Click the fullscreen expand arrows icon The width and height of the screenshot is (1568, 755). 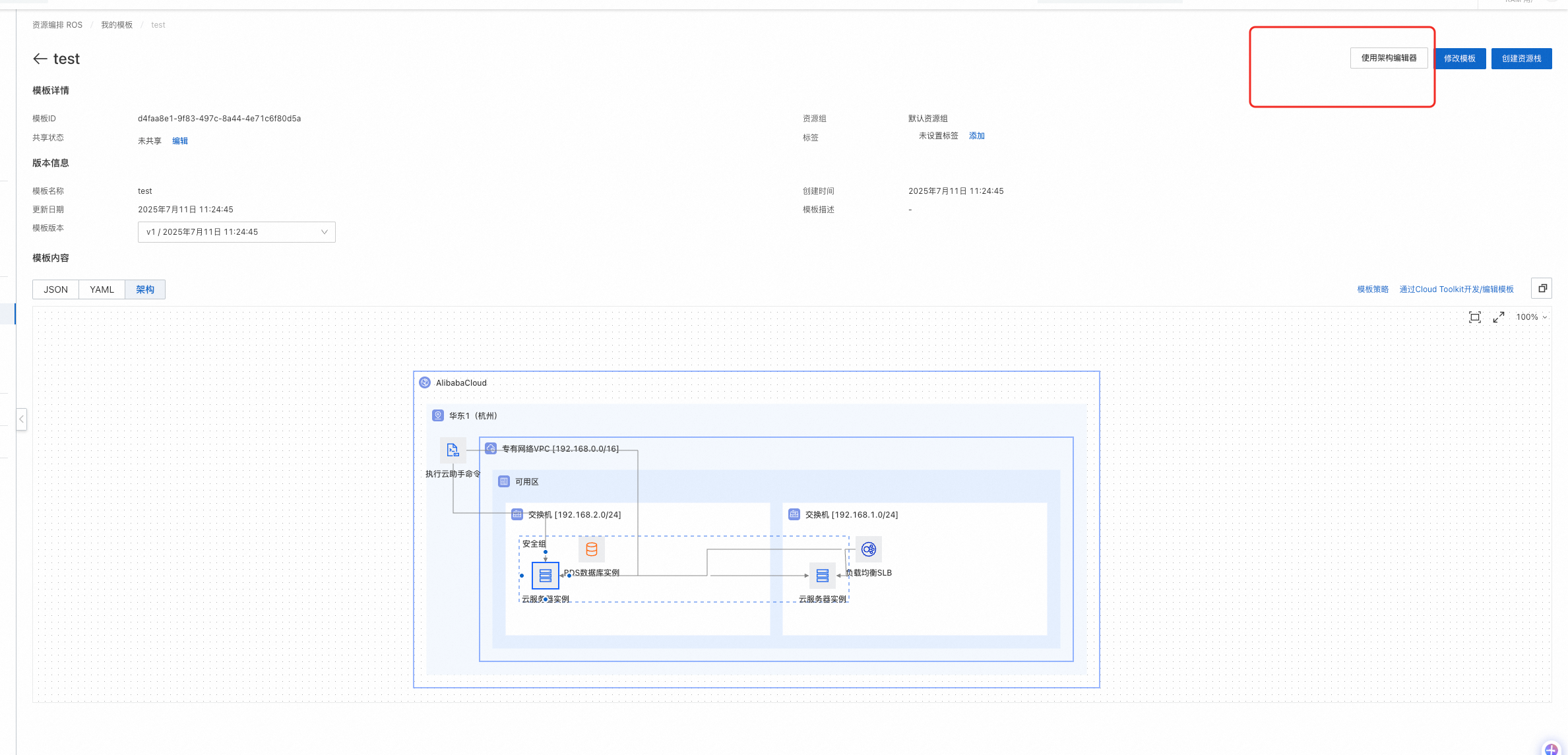click(1499, 317)
